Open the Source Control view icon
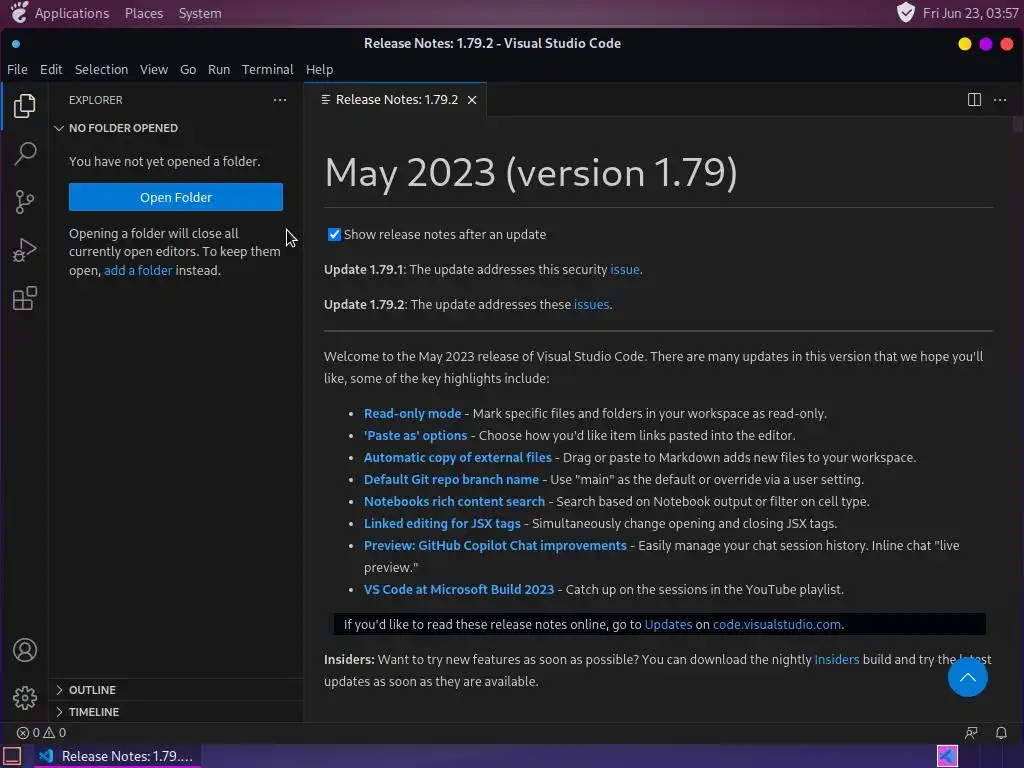 tap(24, 202)
